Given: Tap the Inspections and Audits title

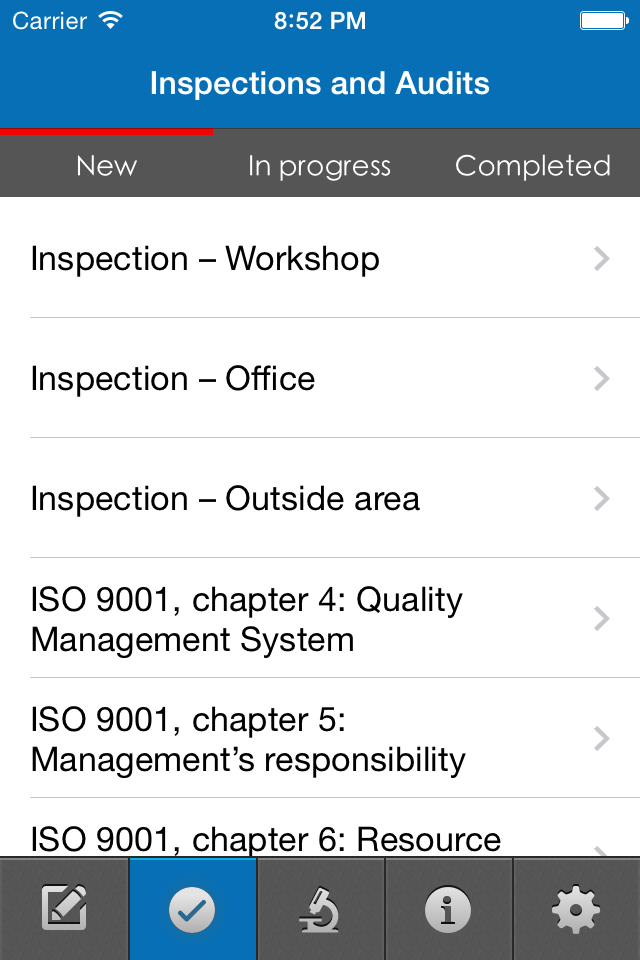Looking at the screenshot, I should click(x=320, y=83).
